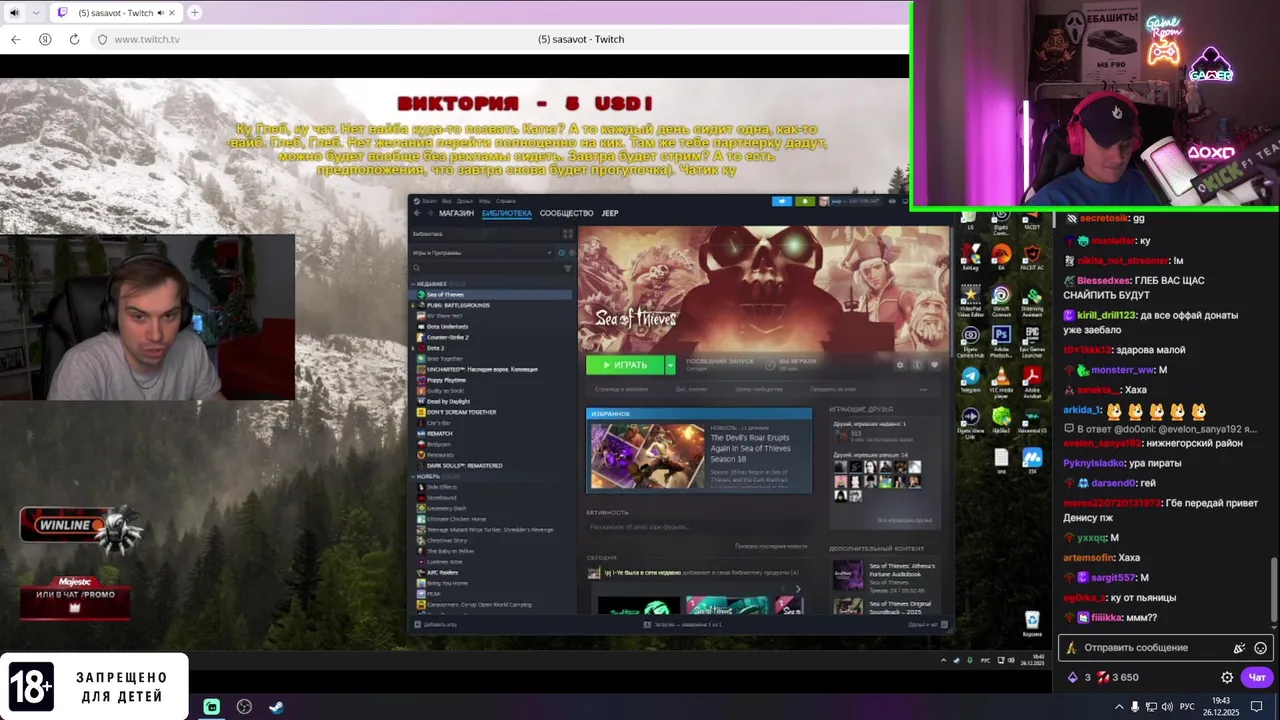1280x720 pixels.
Task: Click Добавить игру at Steam bottom
Action: click(435, 624)
